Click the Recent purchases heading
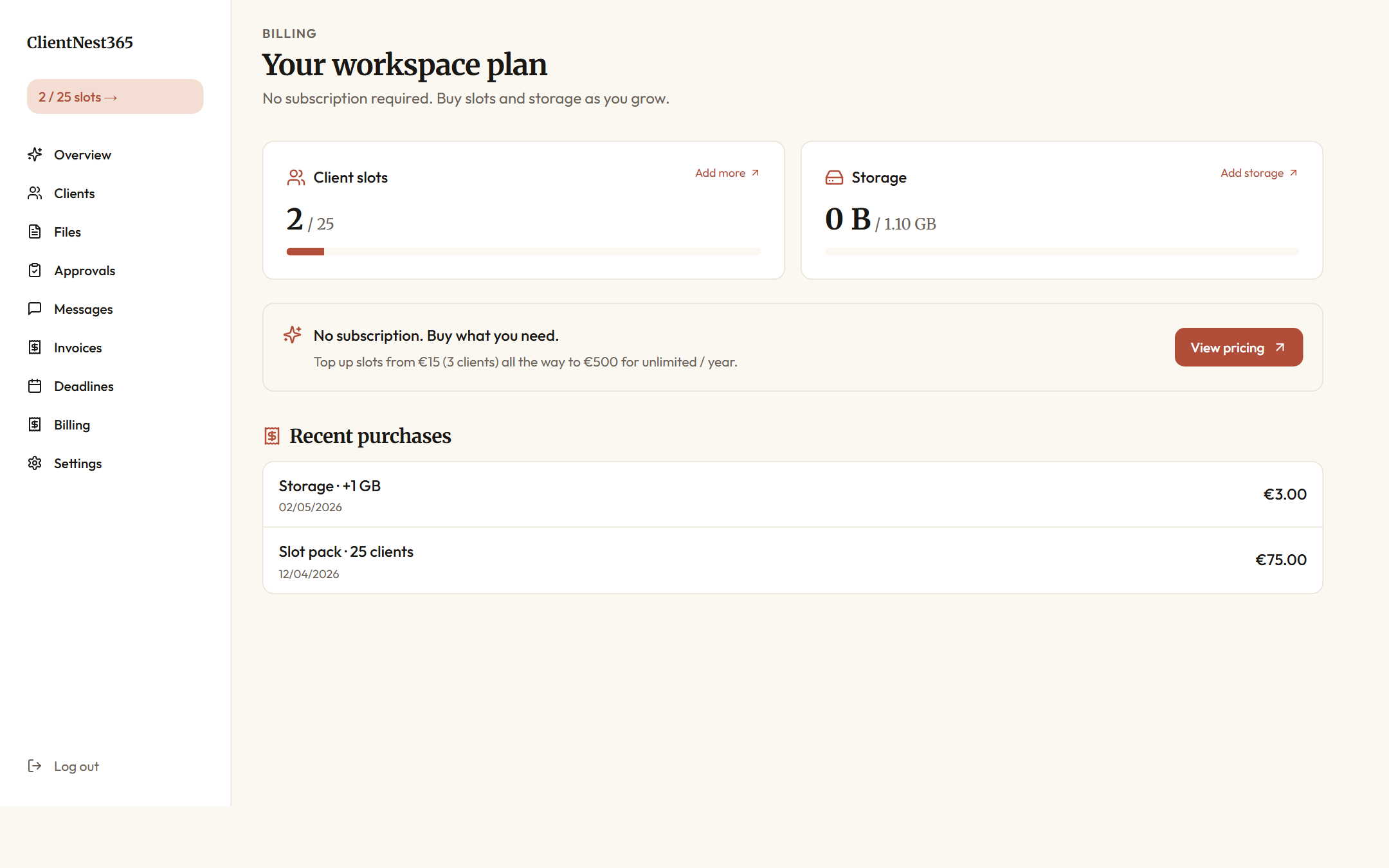The image size is (1389, 868). [x=370, y=436]
